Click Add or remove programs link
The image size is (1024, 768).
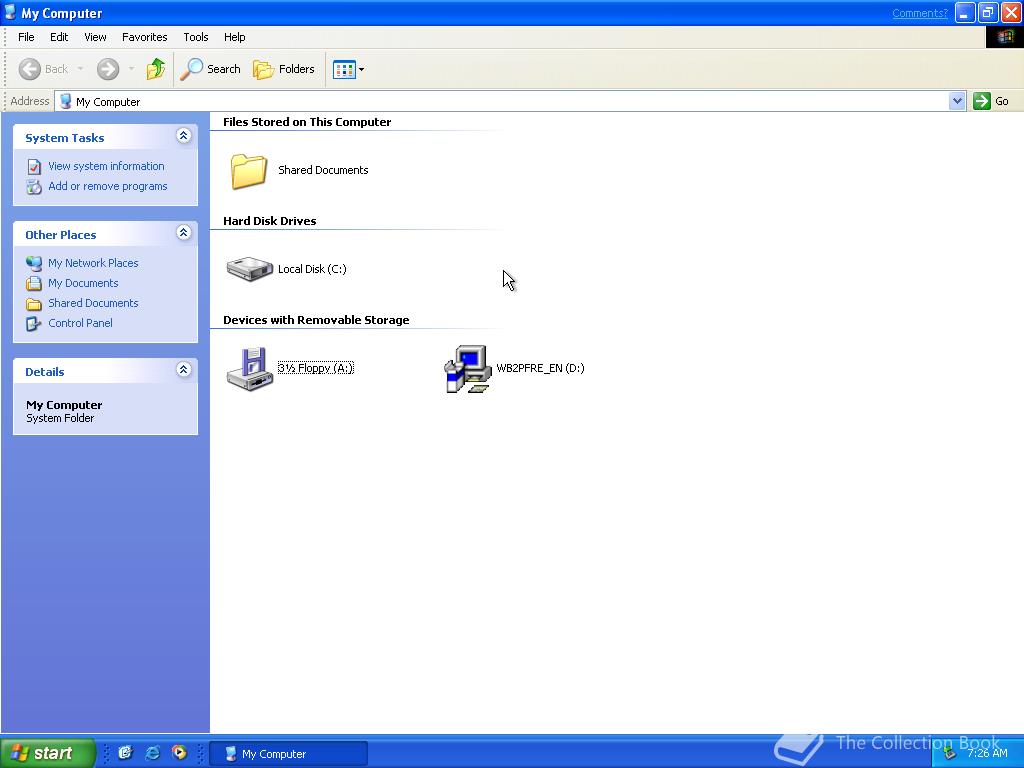pos(108,186)
